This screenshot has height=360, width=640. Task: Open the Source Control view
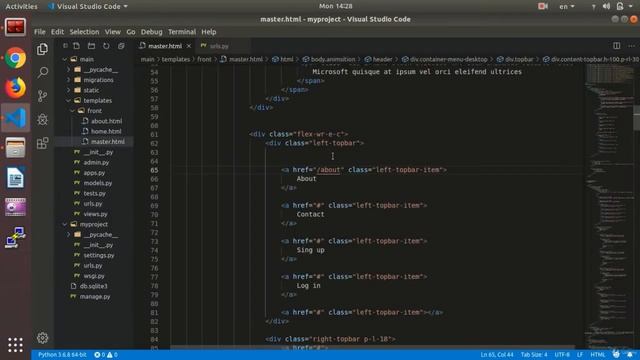pyautogui.click(x=42, y=96)
